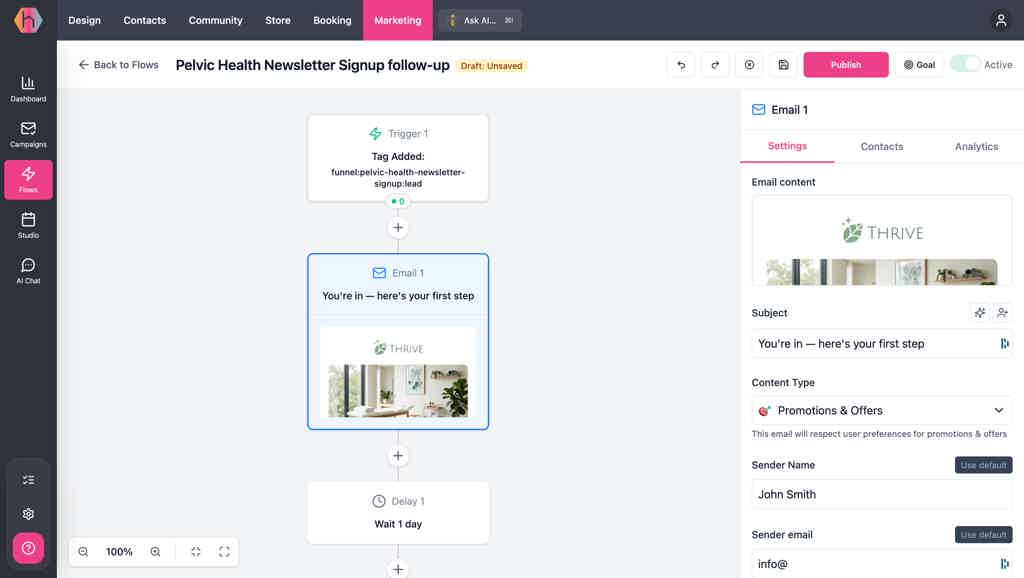The height and width of the screenshot is (578, 1024).
Task: Open the Booking menu
Action: 332,20
